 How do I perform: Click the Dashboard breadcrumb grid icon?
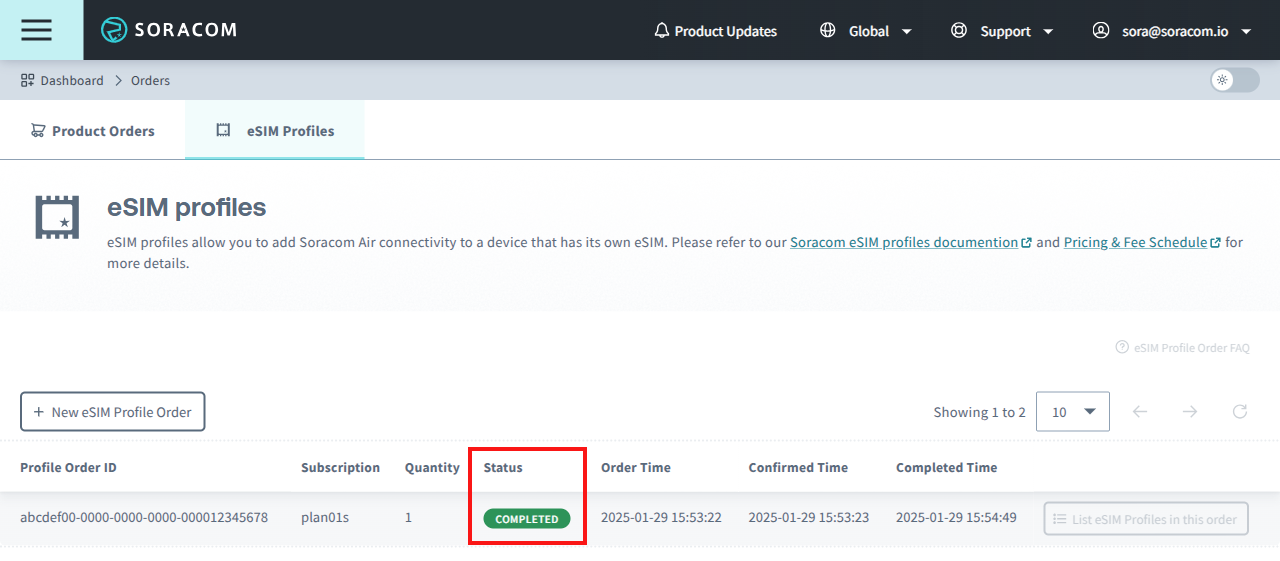[28, 80]
